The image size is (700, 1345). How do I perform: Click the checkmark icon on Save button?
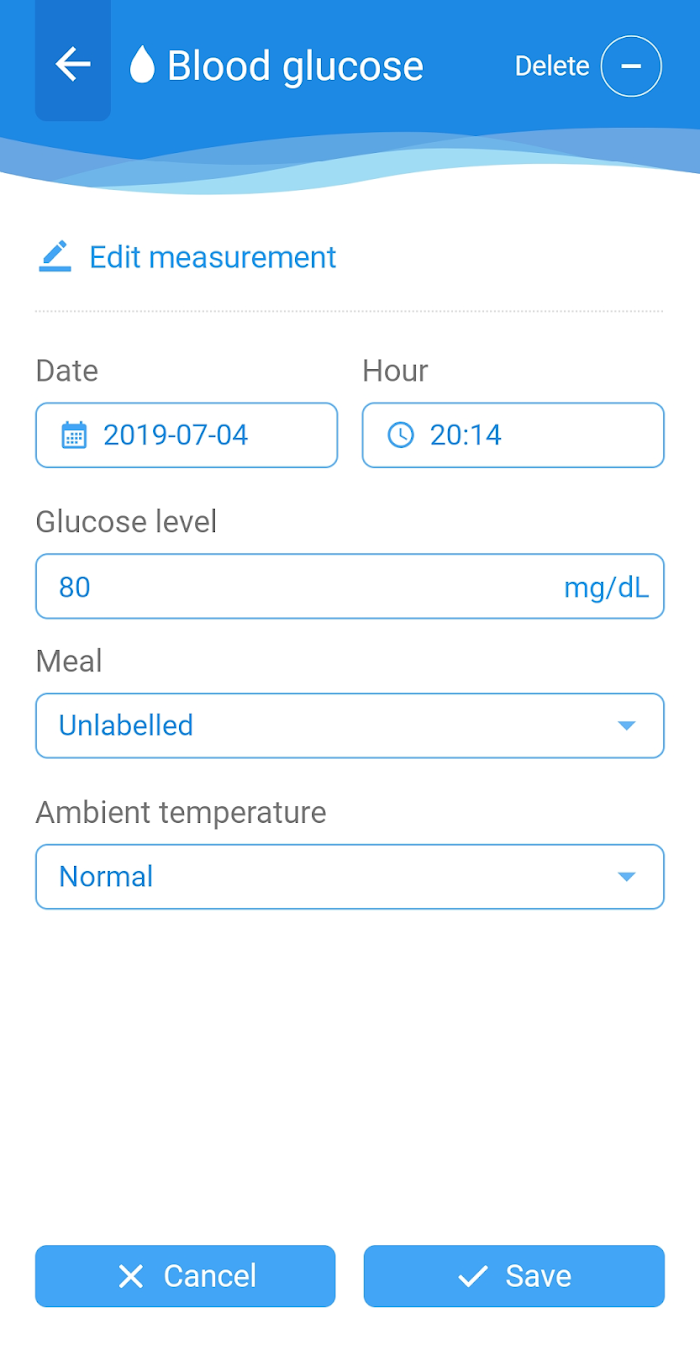(x=472, y=1276)
